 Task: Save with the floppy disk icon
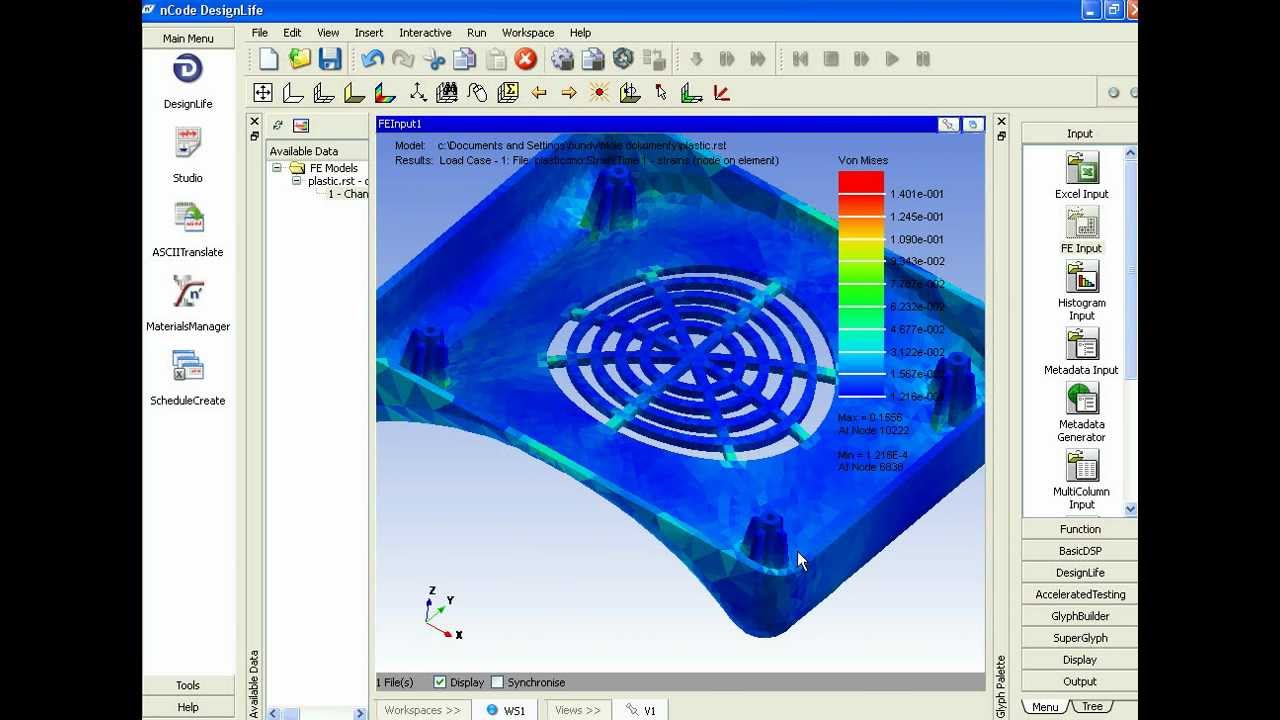click(330, 59)
